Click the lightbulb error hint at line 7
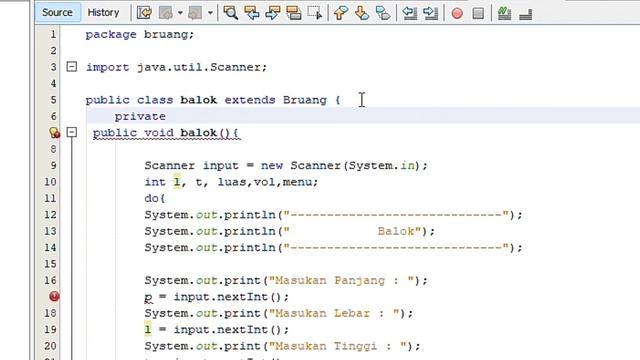The height and width of the screenshot is (360, 640). pyautogui.click(x=54, y=132)
